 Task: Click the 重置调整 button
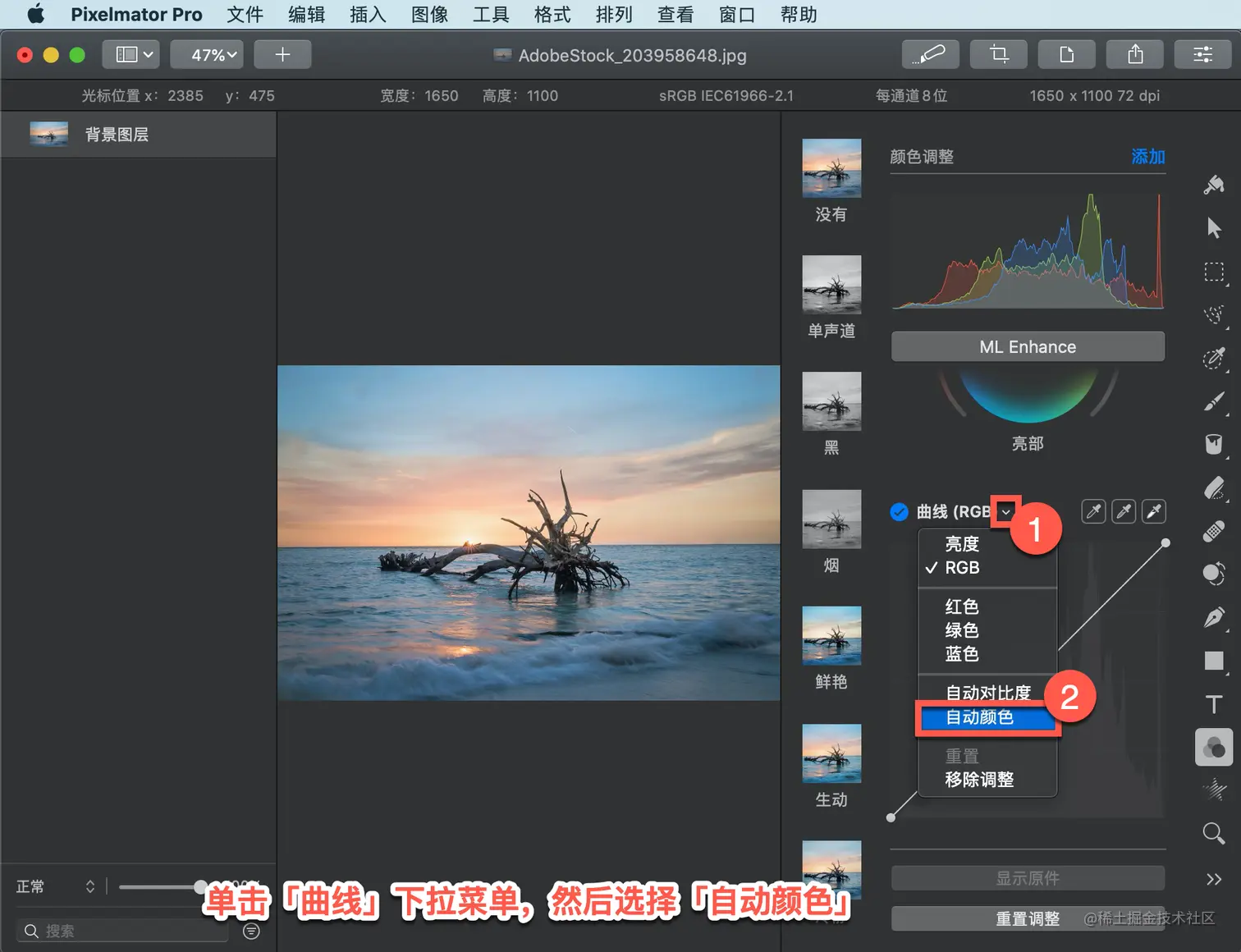pos(1028,919)
